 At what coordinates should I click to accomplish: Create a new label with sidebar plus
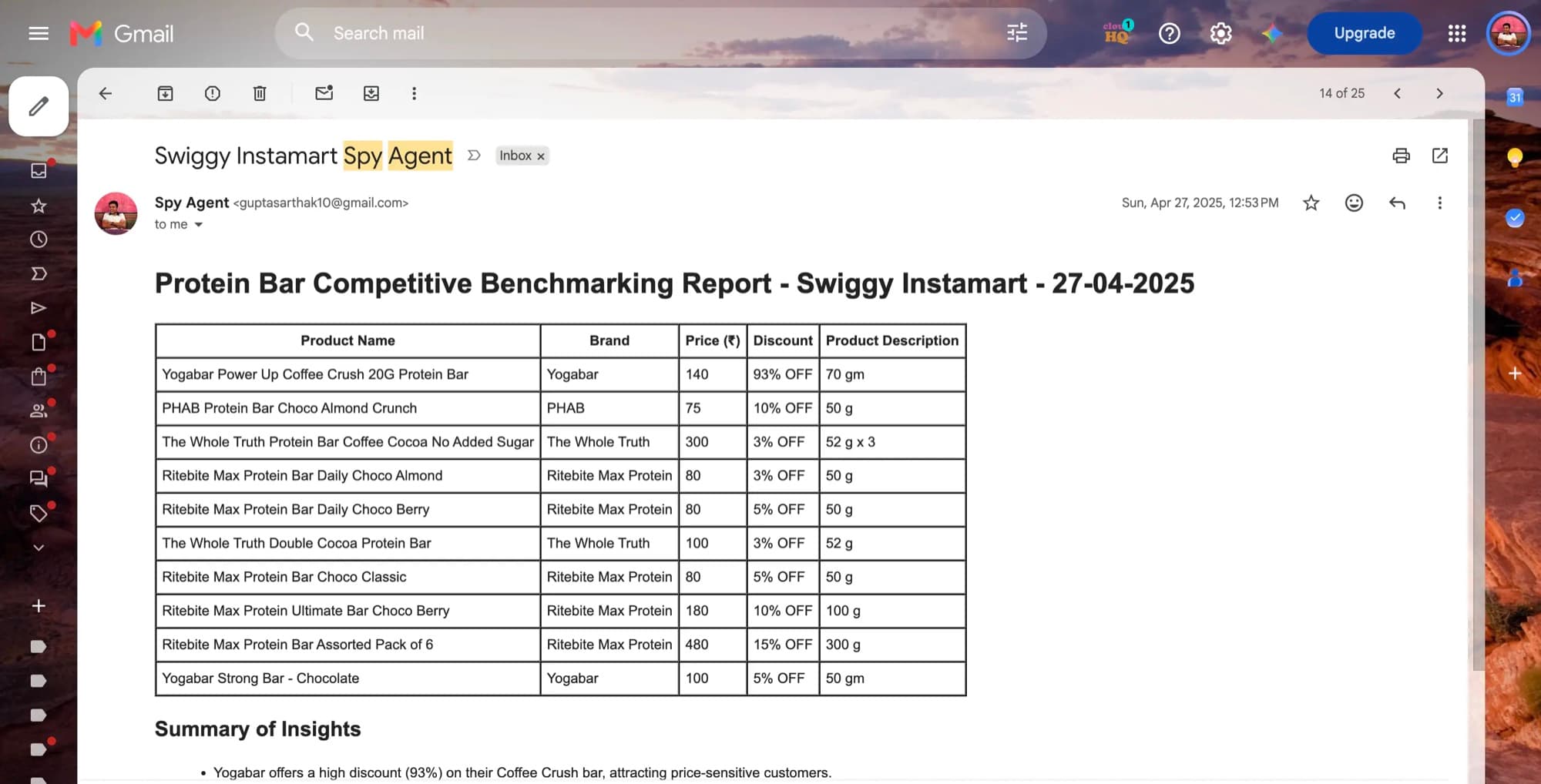39,606
